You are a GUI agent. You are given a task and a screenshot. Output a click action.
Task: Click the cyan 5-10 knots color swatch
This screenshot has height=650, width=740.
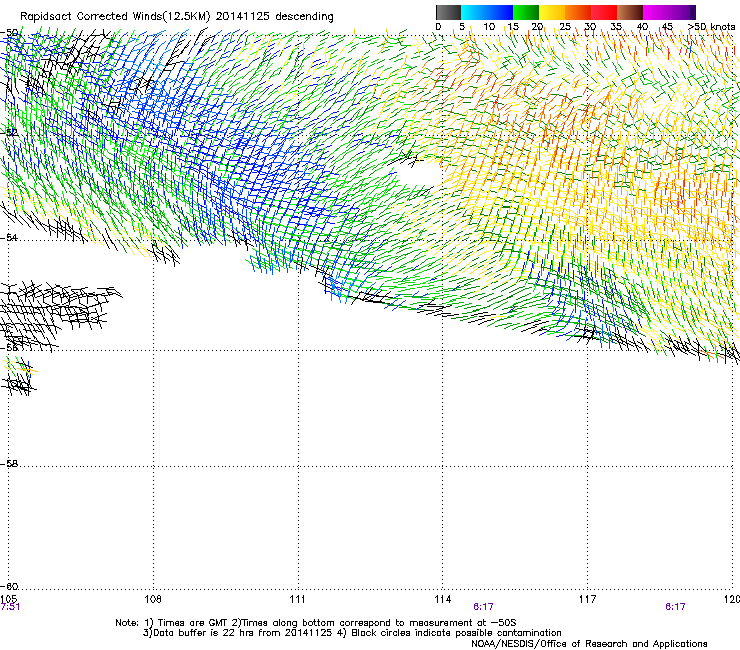click(x=473, y=12)
